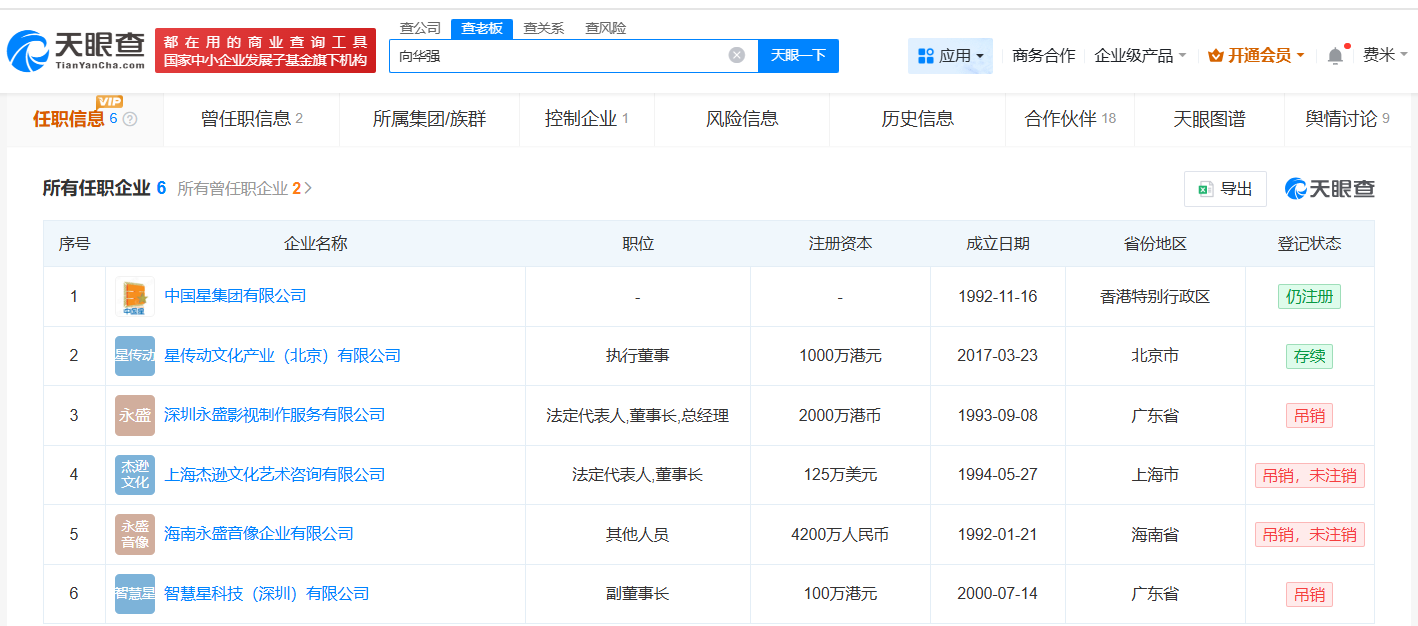Click the 天眼一下 search button
Screen dimensions: 1418x626
tap(797, 56)
